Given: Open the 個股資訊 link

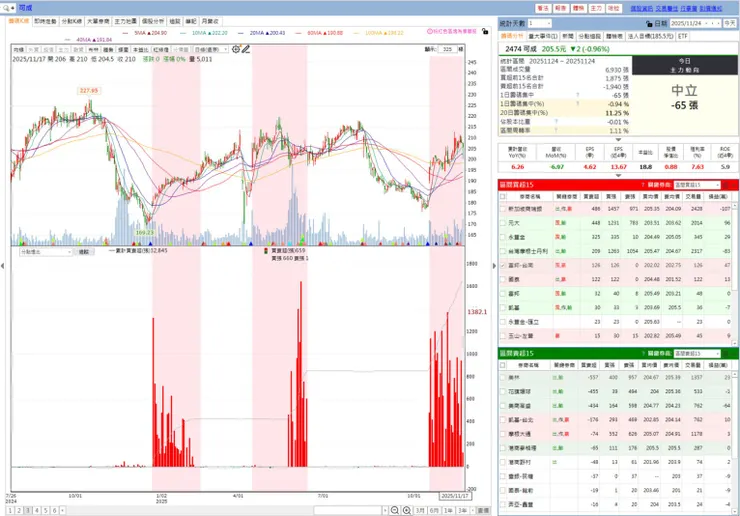Looking at the screenshot, I should point(641,8).
